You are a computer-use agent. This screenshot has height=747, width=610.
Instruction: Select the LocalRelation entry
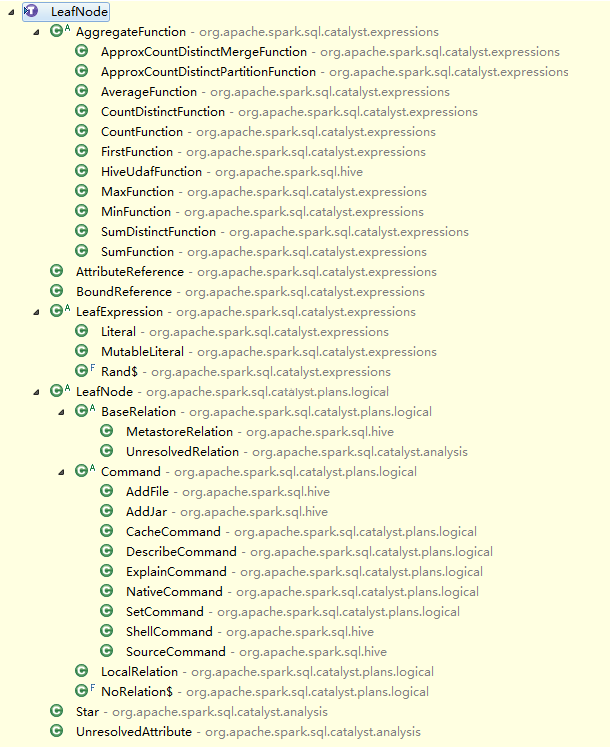pos(267,672)
